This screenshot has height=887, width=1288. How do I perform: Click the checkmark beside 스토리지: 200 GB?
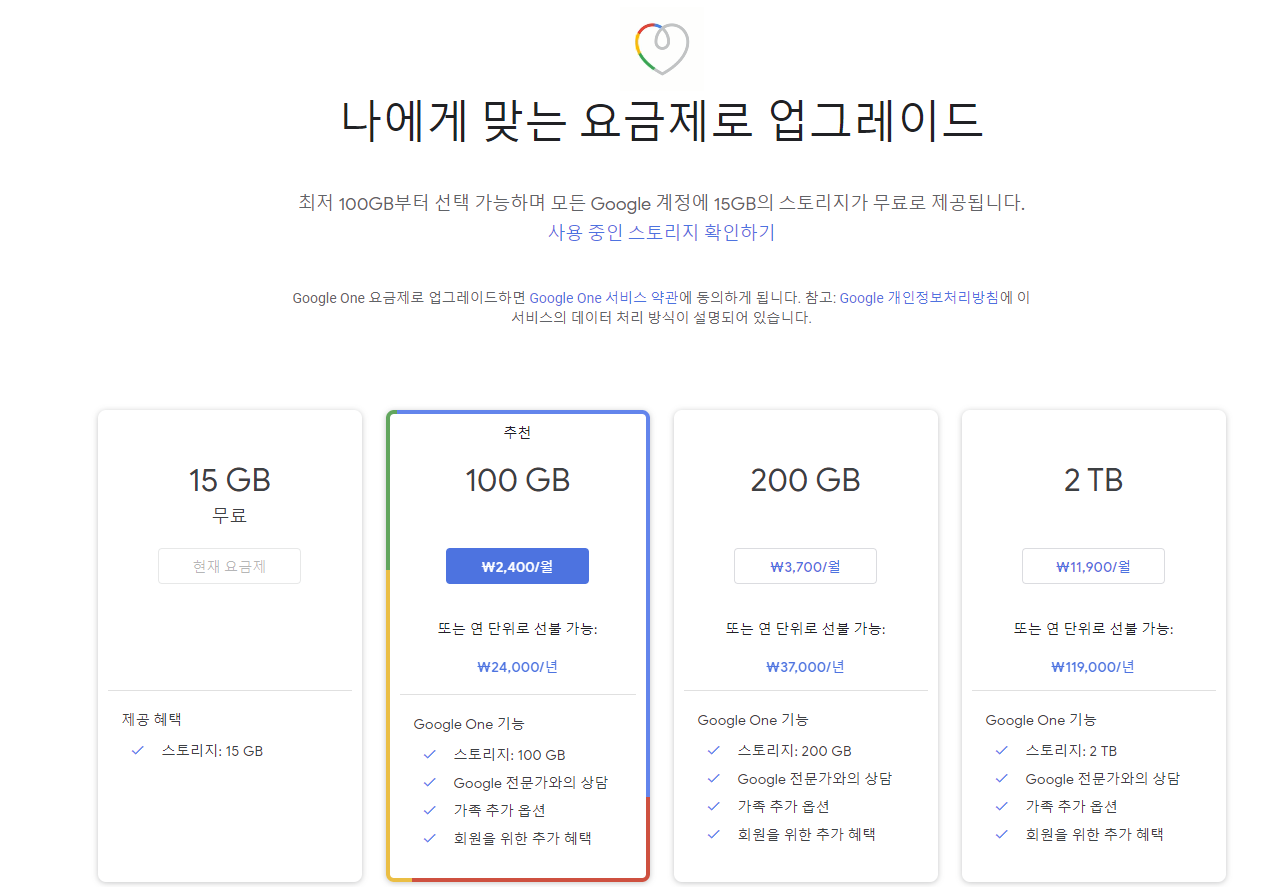(714, 750)
